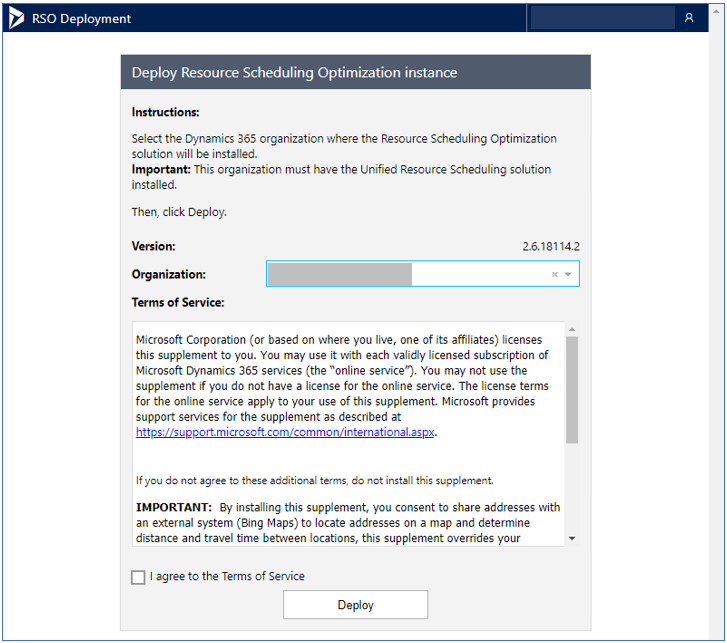Open the support.microsoft.com international link

(x=285, y=432)
